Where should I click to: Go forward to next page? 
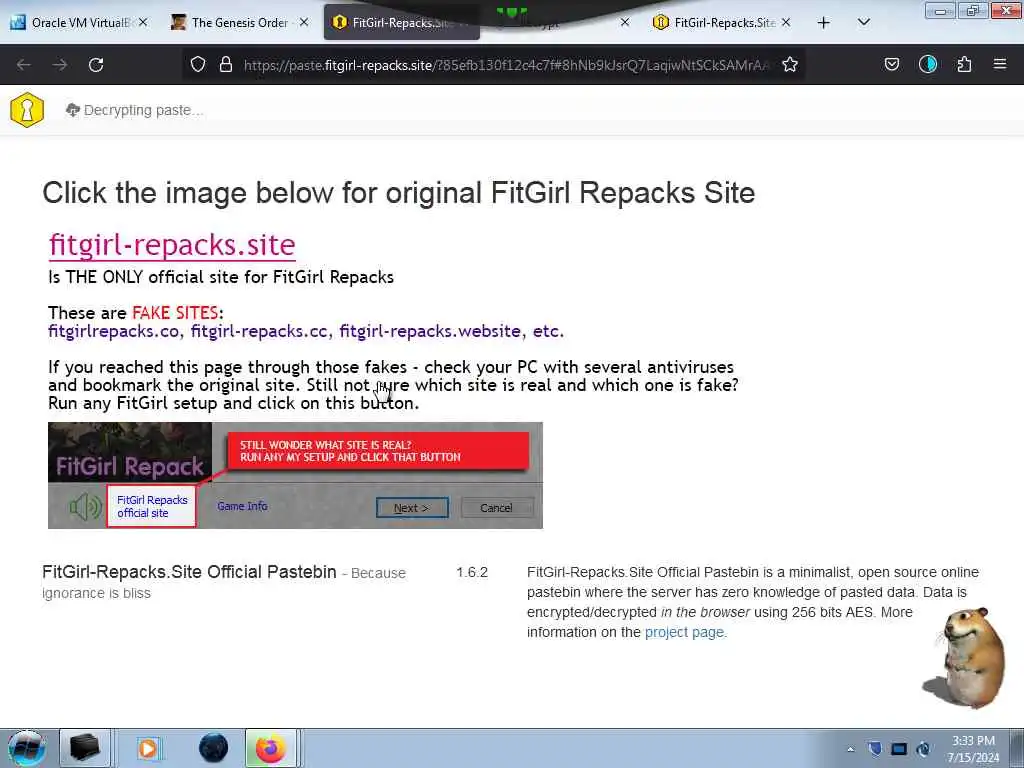(60, 65)
